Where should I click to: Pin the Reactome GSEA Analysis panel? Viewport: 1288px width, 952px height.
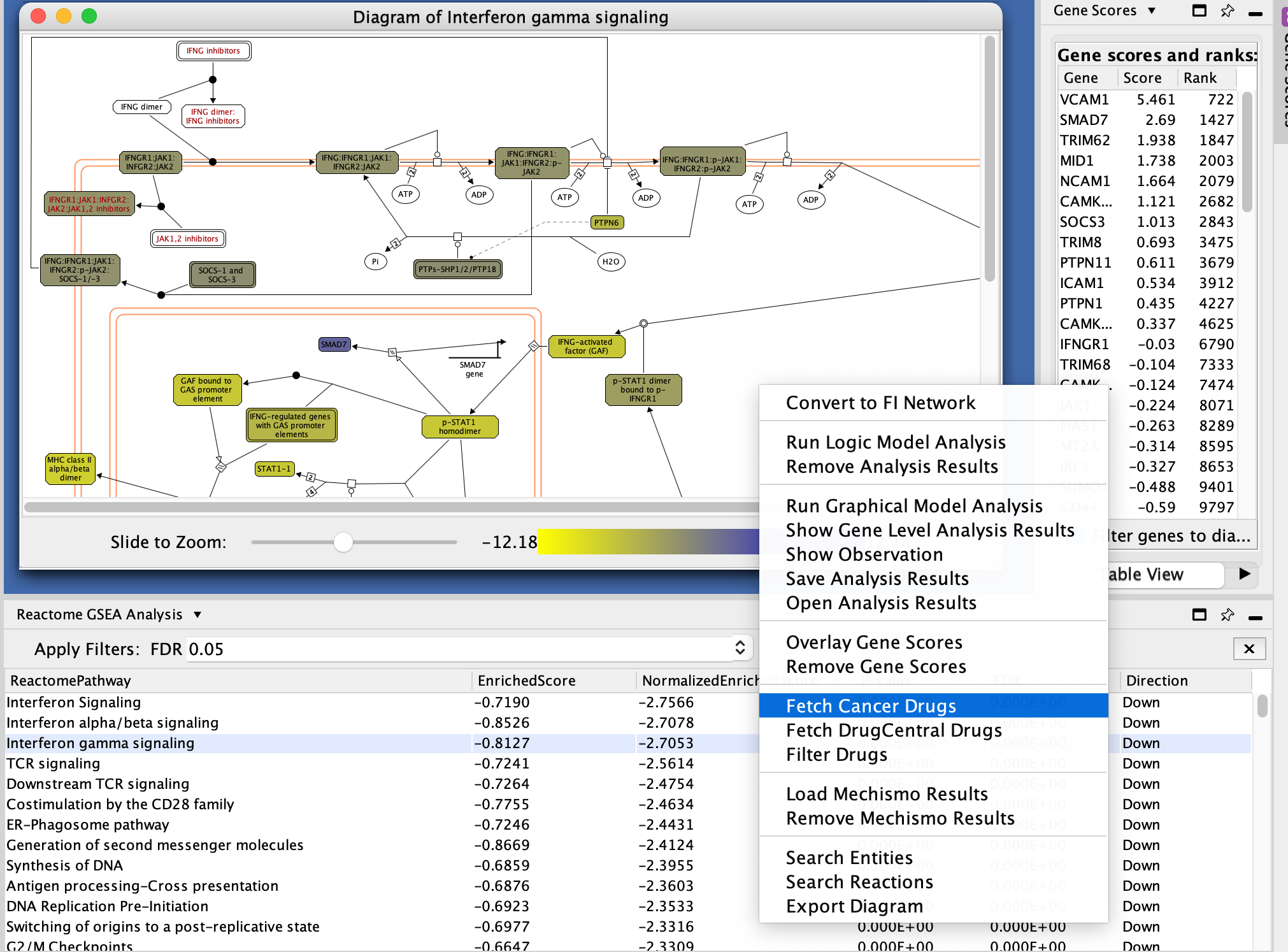point(1227,615)
